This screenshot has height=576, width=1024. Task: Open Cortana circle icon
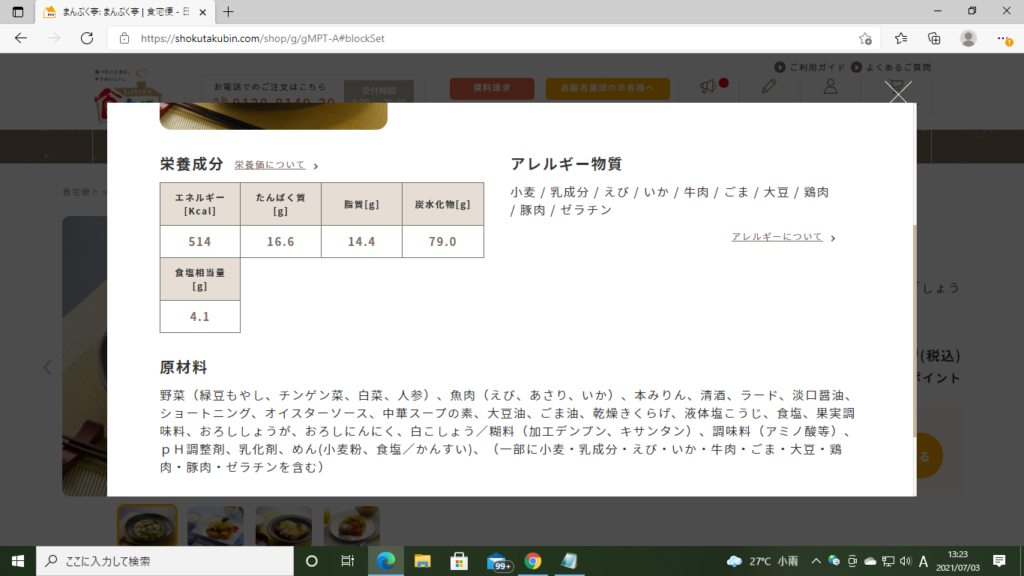pos(312,561)
